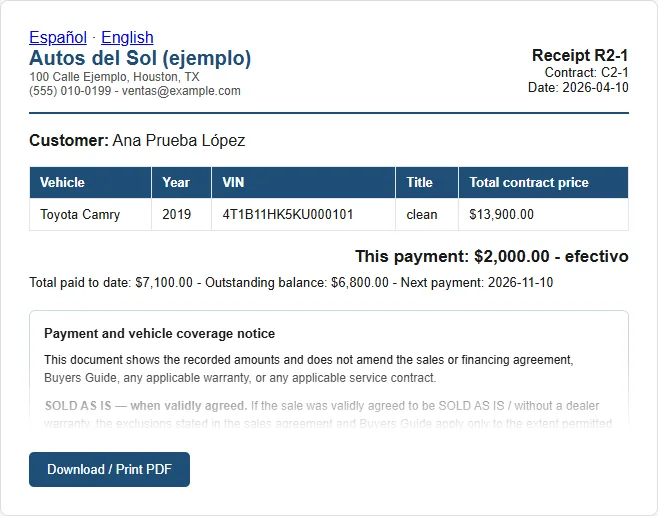Image resolution: width=658 pixels, height=516 pixels.
Task: Click the Contract: C2-1 text
Action: 586,73
